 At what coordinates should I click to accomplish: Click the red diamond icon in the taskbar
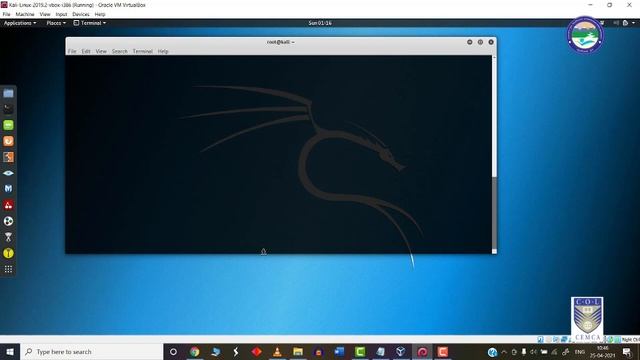(x=256, y=351)
